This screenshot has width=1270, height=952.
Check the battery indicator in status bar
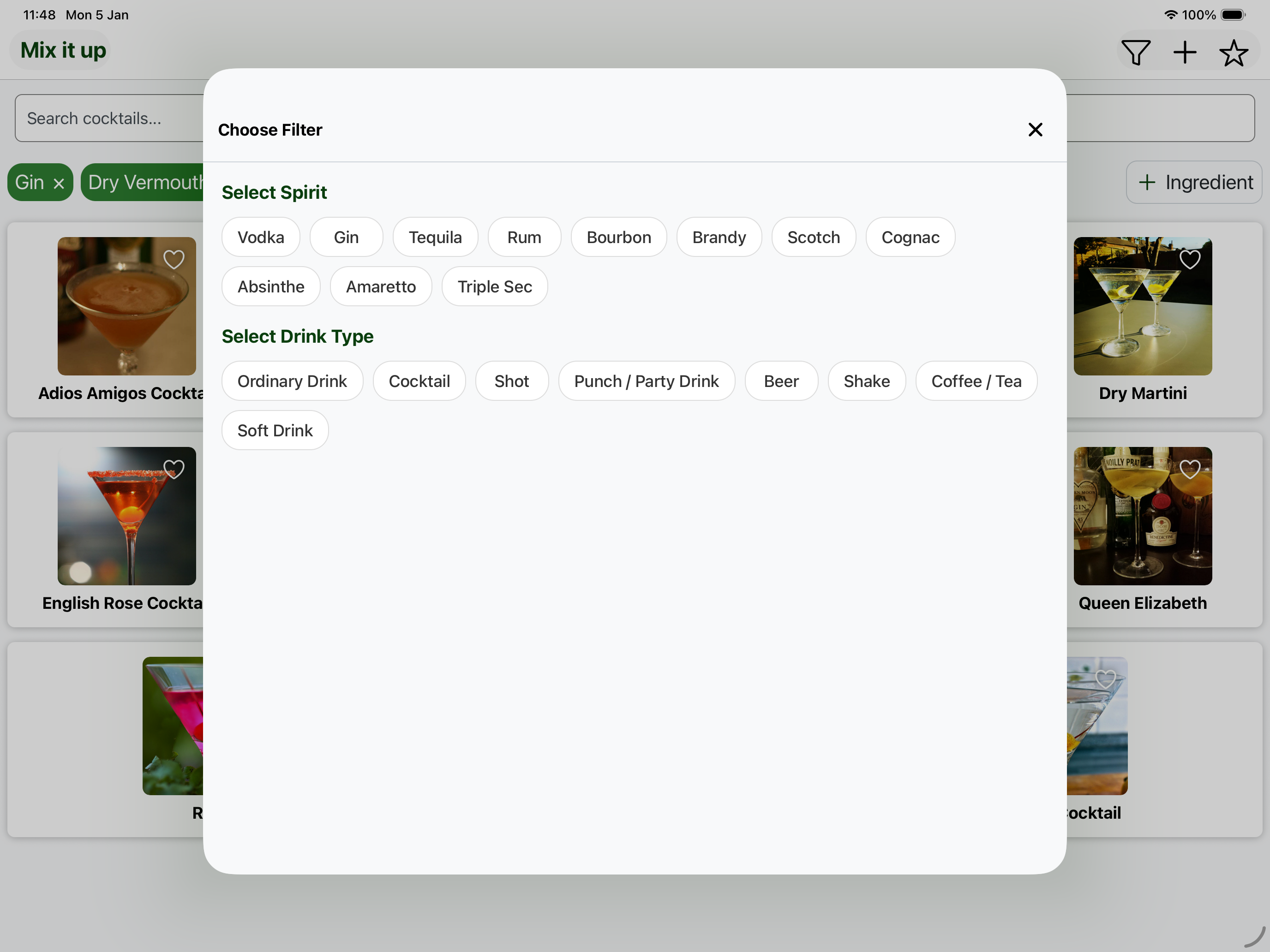[1233, 15]
